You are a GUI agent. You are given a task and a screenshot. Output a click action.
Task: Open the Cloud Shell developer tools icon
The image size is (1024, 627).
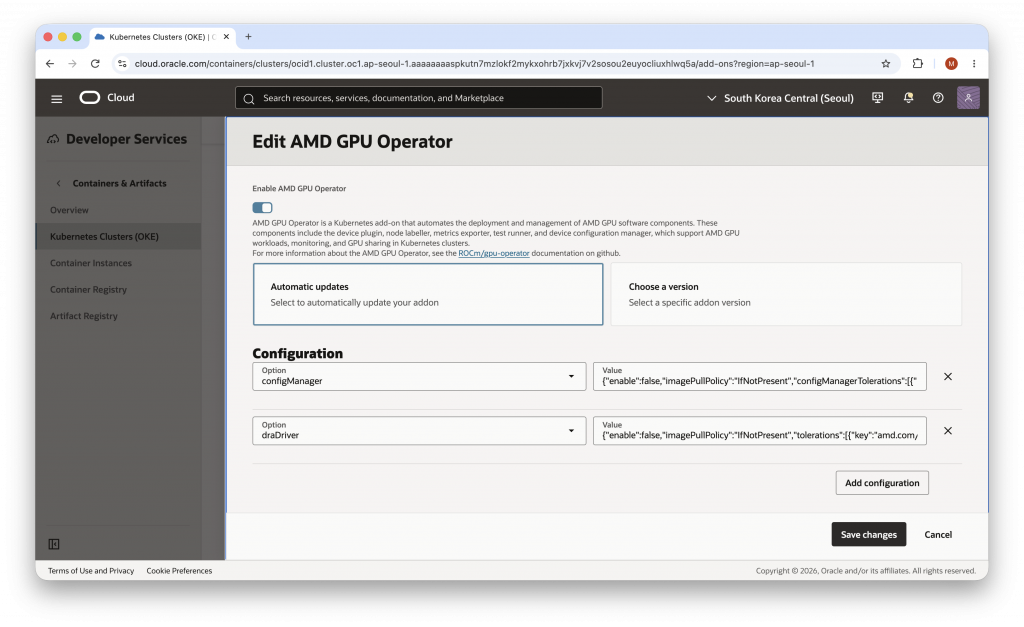[878, 97]
